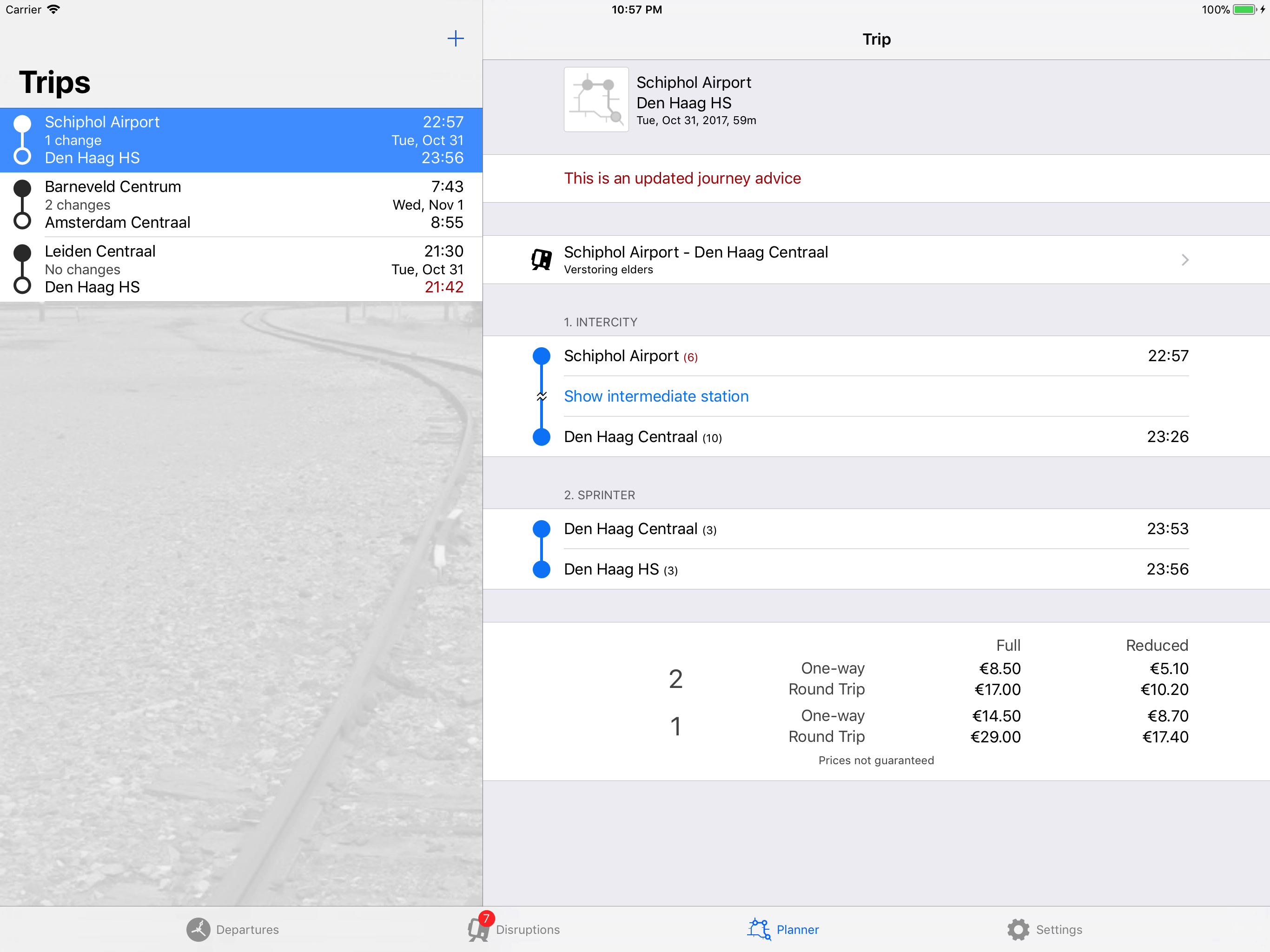Open the Departures clock icon
The image size is (1270, 952).
pos(198,929)
